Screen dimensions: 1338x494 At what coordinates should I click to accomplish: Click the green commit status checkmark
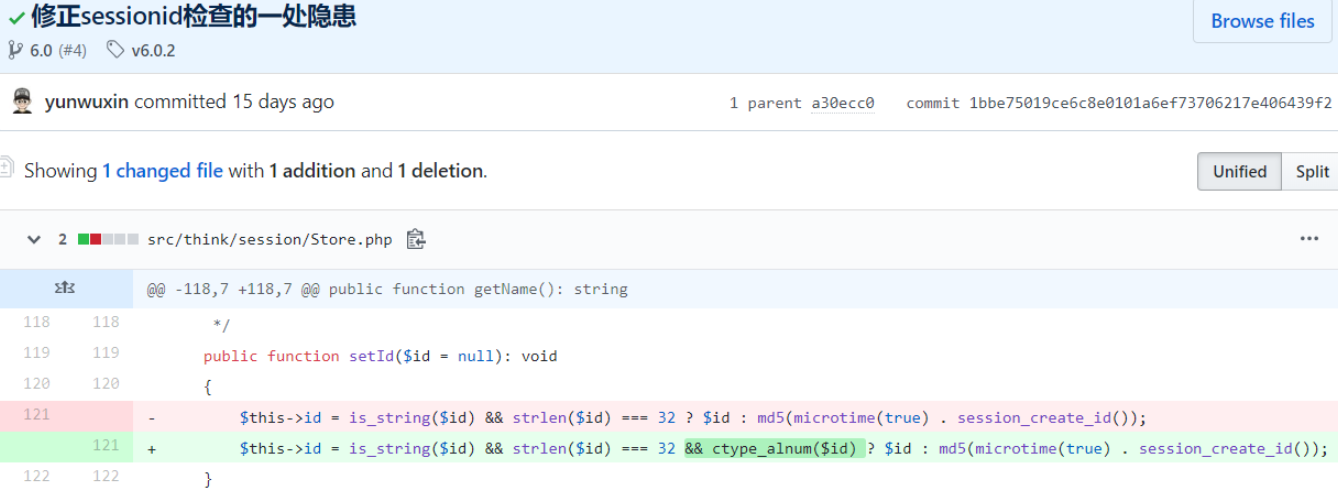coord(17,17)
